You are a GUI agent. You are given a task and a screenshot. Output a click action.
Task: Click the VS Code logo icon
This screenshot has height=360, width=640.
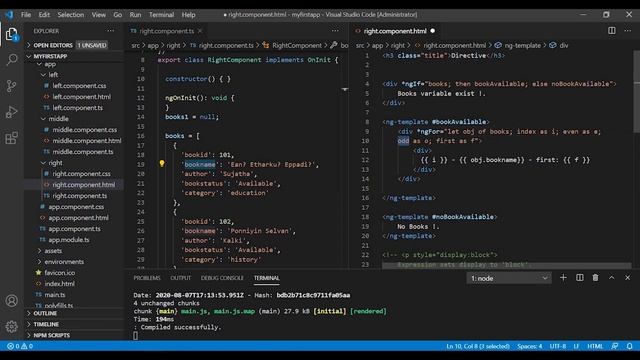pyautogui.click(x=9, y=15)
